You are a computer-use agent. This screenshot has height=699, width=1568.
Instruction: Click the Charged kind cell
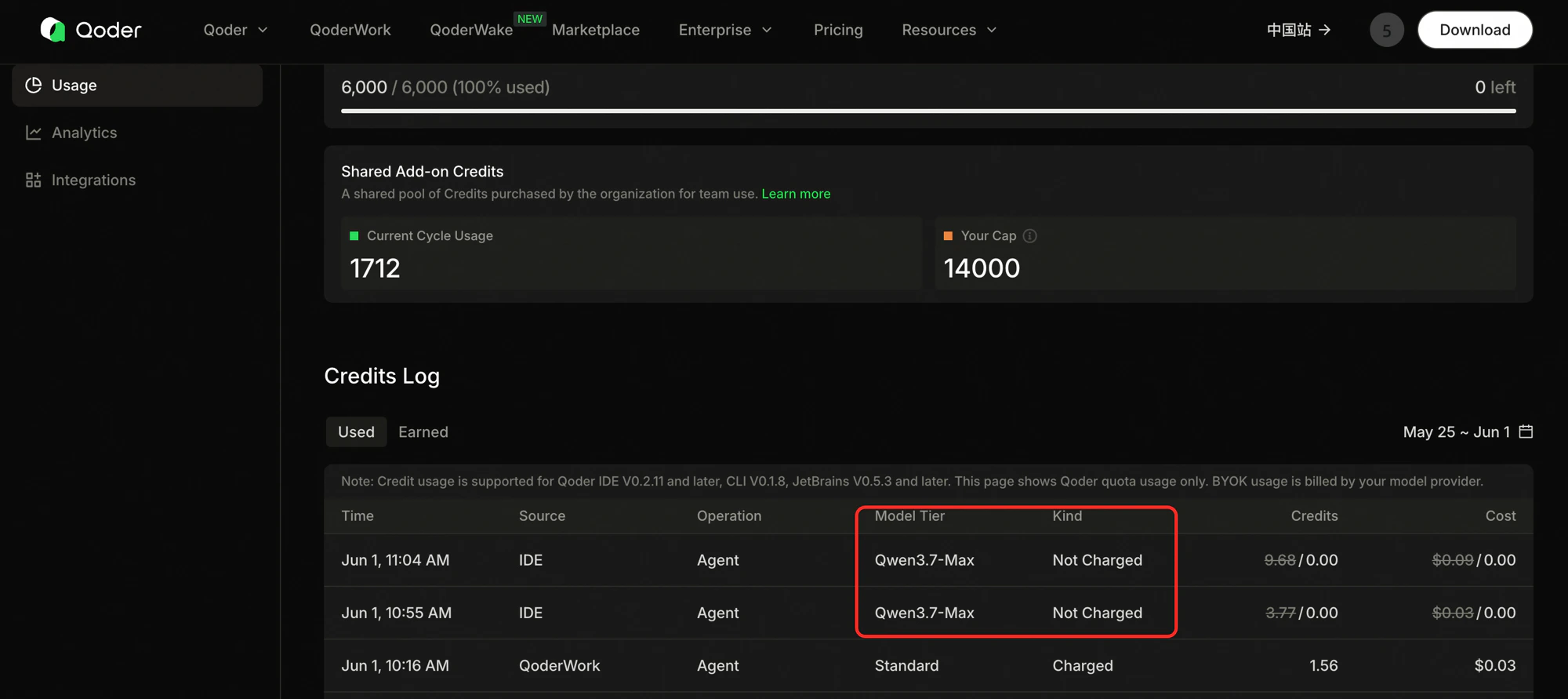point(1083,665)
